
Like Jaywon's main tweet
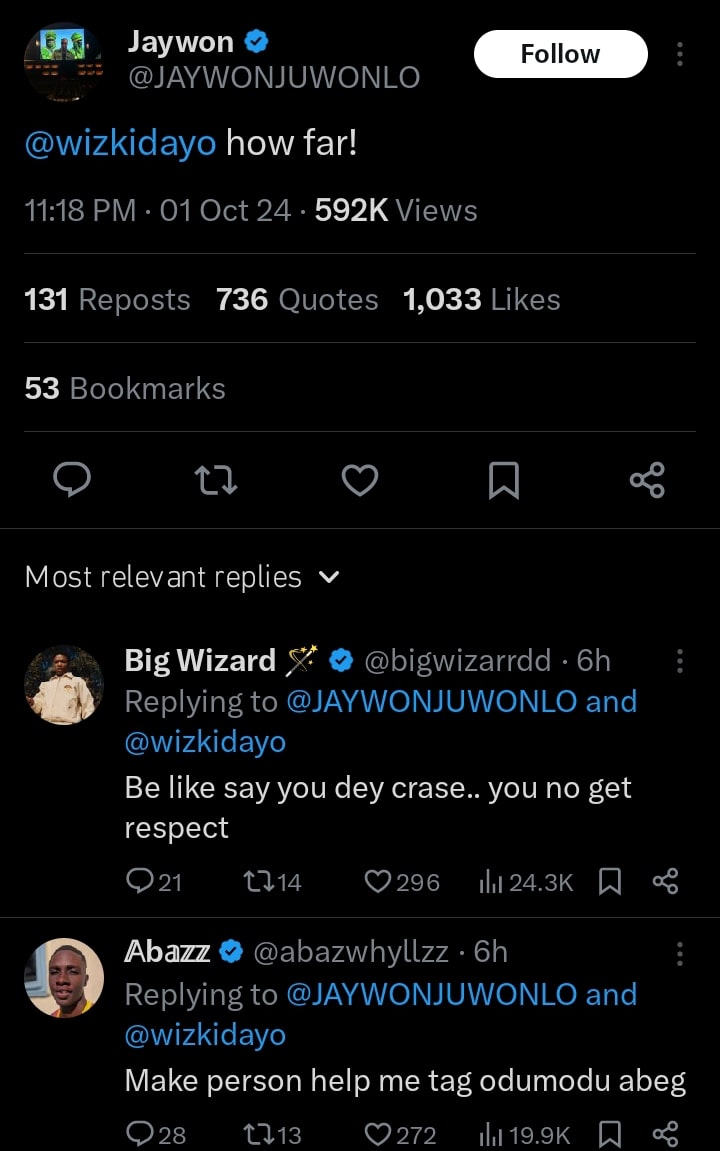pyautogui.click(x=359, y=481)
